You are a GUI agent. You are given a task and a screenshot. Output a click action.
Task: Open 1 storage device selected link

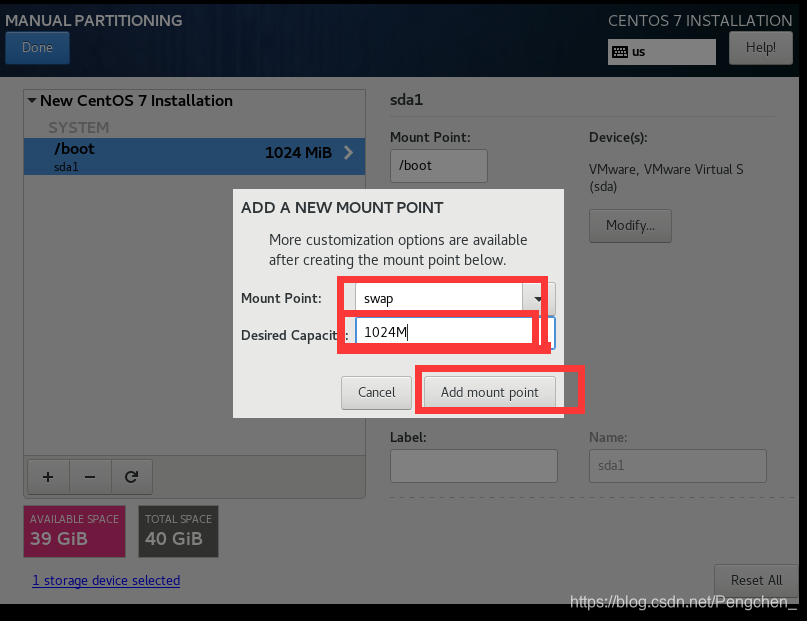(106, 580)
